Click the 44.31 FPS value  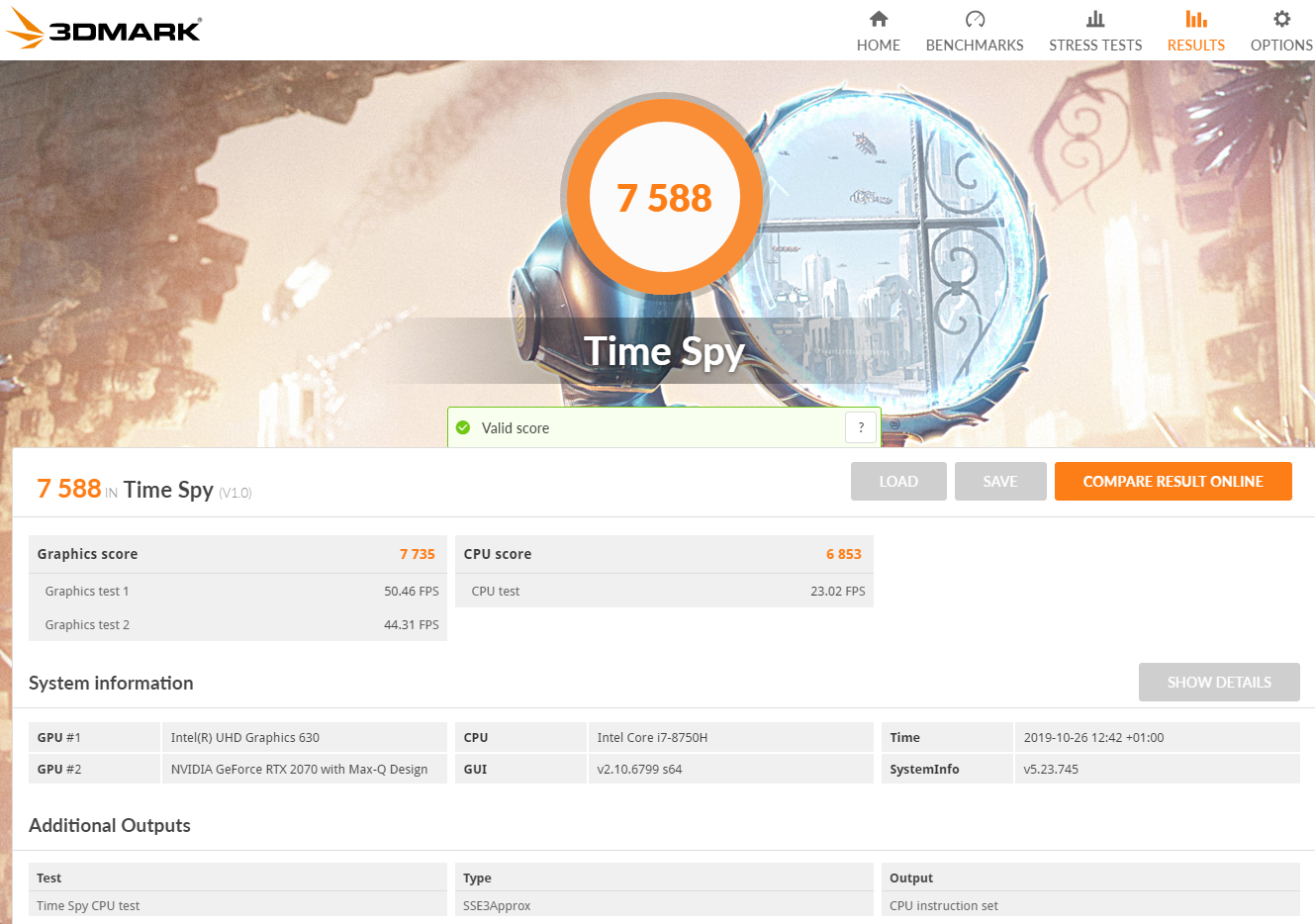[x=412, y=625]
